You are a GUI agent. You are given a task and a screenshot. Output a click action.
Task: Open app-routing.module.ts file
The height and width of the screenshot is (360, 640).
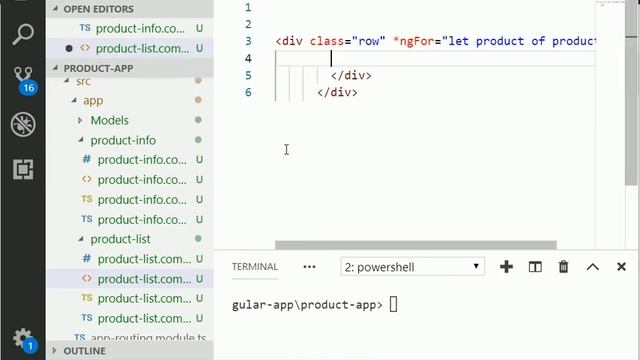coord(130,337)
